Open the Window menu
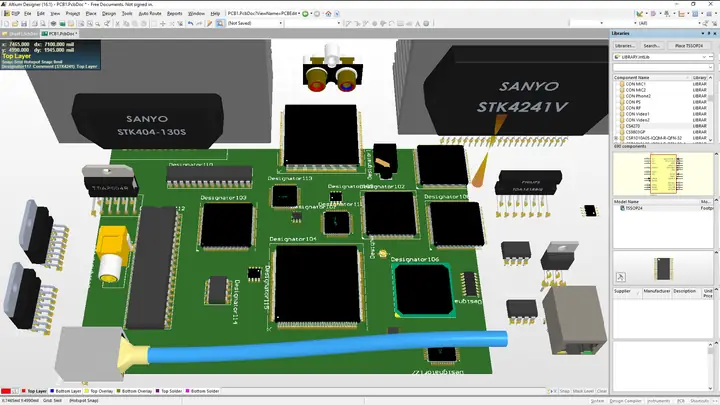This screenshot has width=720, height=405. pyautogui.click(x=197, y=14)
